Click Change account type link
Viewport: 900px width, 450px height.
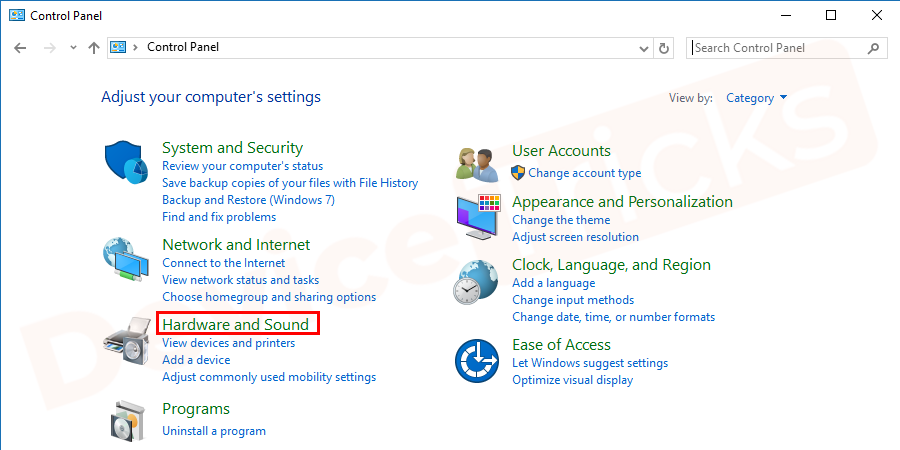[x=584, y=173]
